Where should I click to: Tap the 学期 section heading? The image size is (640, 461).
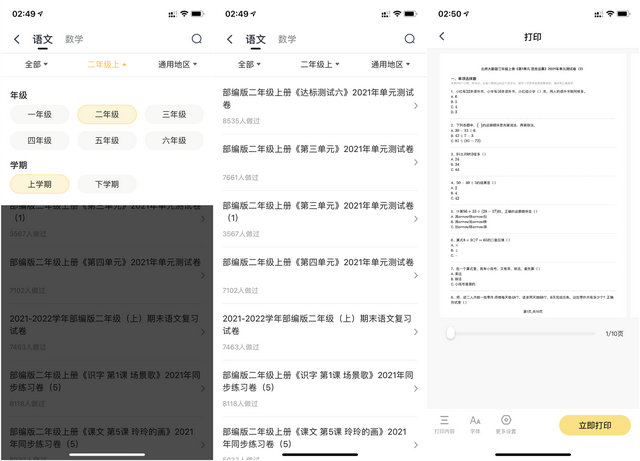click(x=19, y=165)
